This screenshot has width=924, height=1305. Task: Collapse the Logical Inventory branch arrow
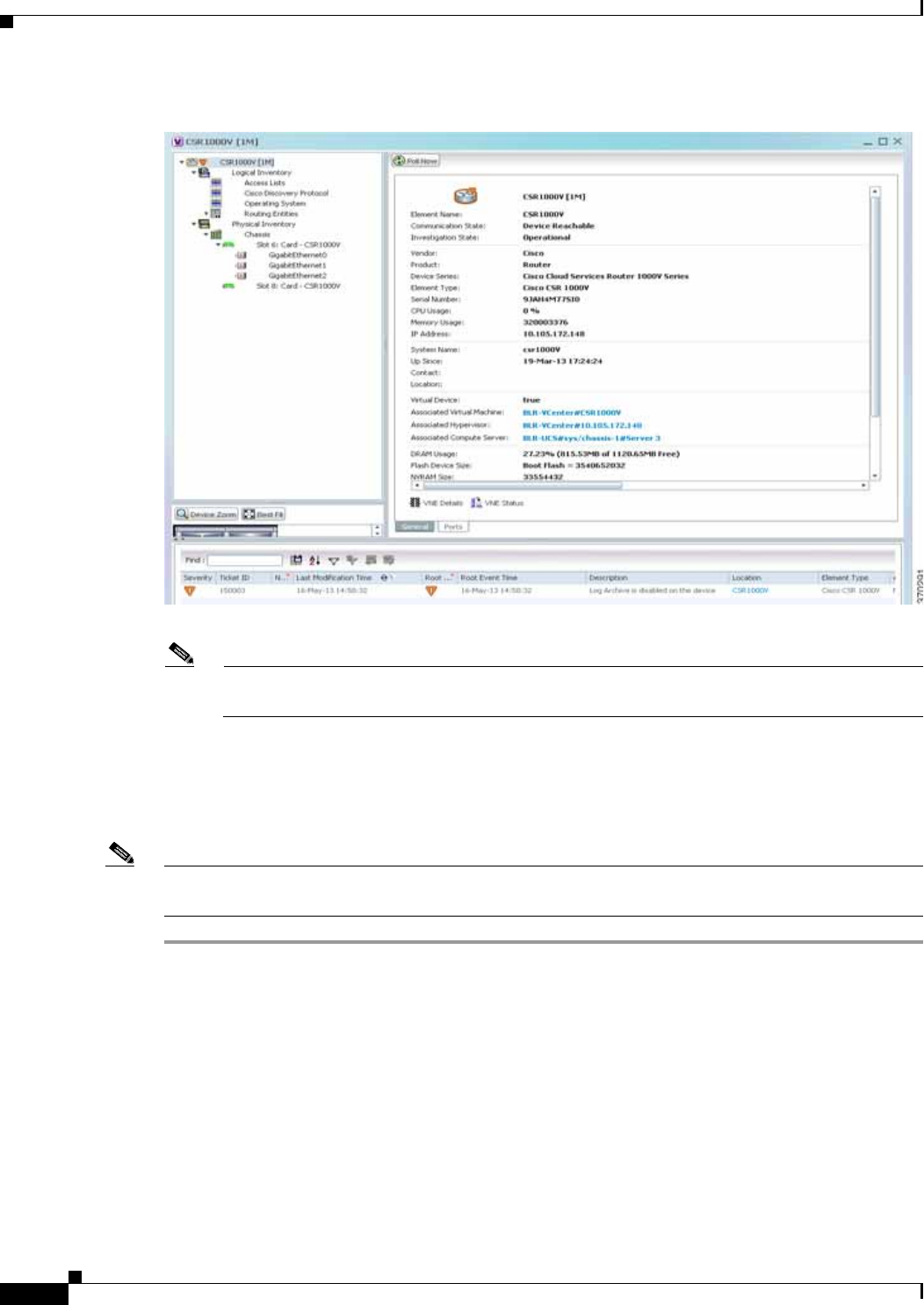[194, 172]
